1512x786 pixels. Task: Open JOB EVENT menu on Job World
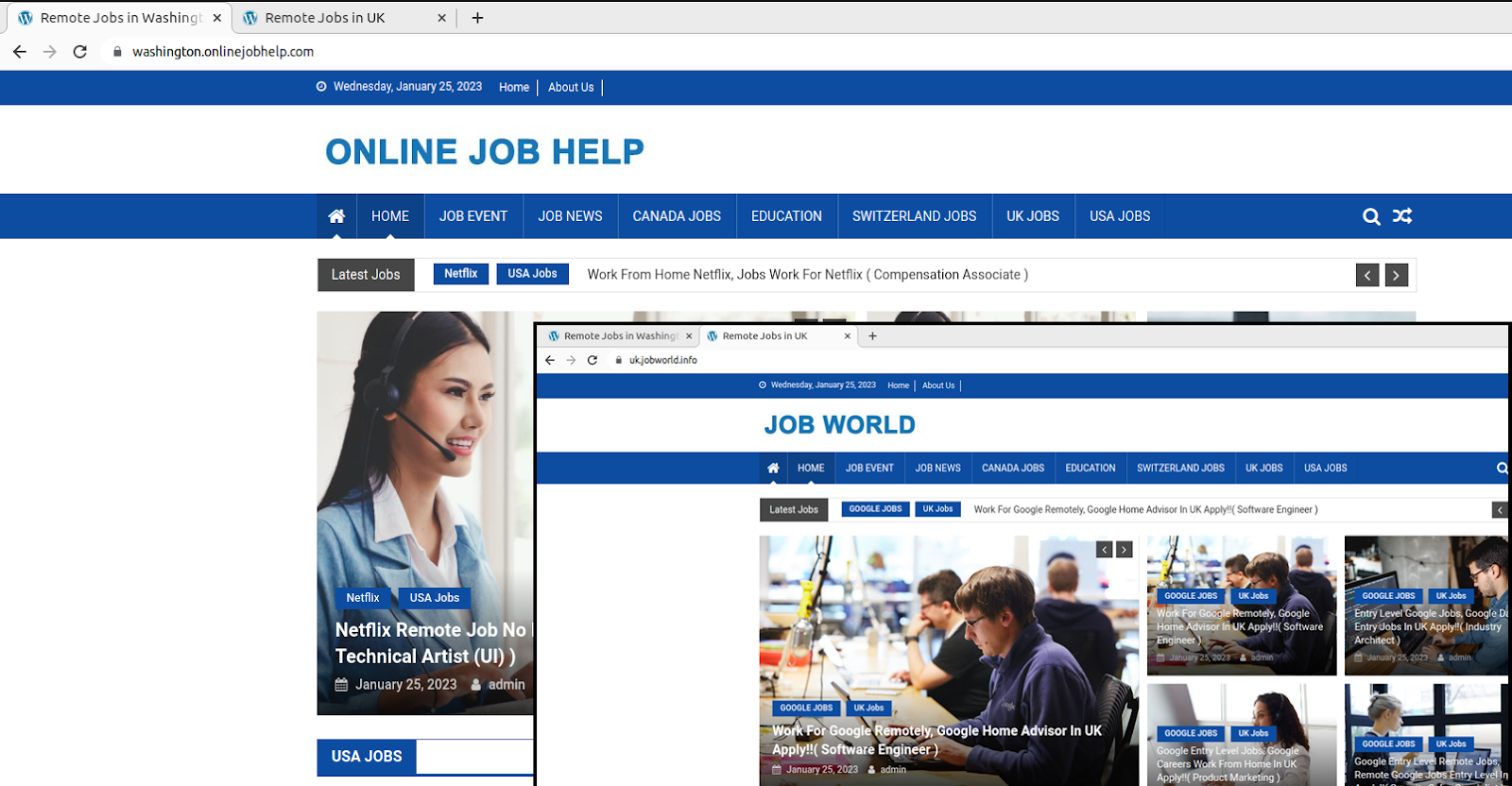(x=869, y=469)
